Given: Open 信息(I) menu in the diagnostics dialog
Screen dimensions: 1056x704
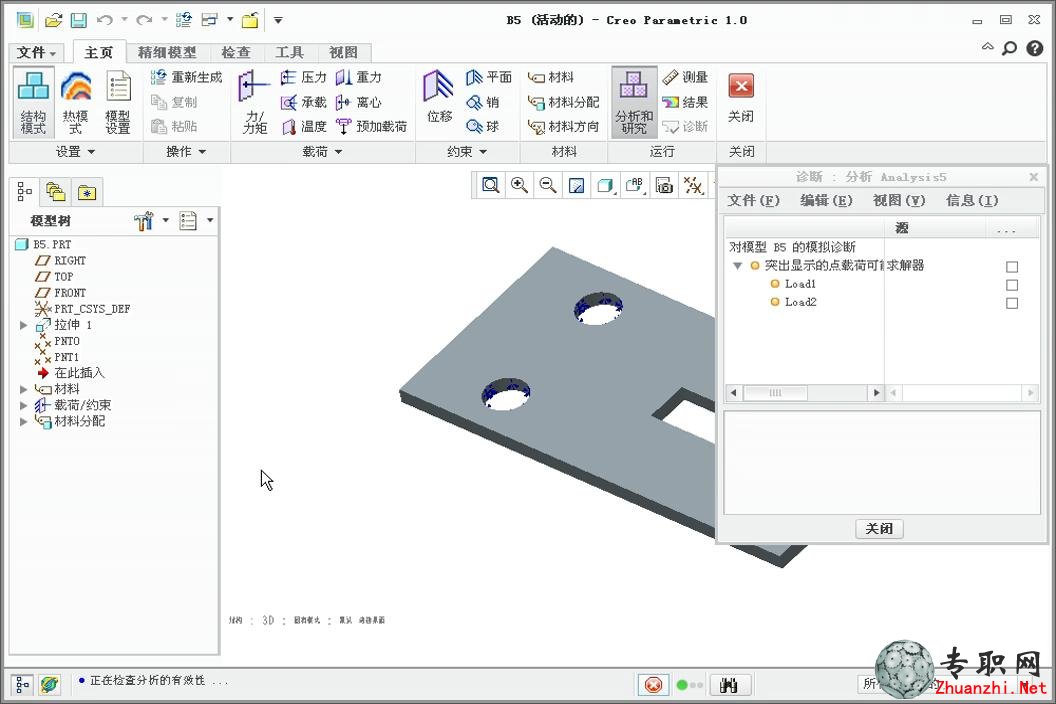Looking at the screenshot, I should tap(972, 200).
